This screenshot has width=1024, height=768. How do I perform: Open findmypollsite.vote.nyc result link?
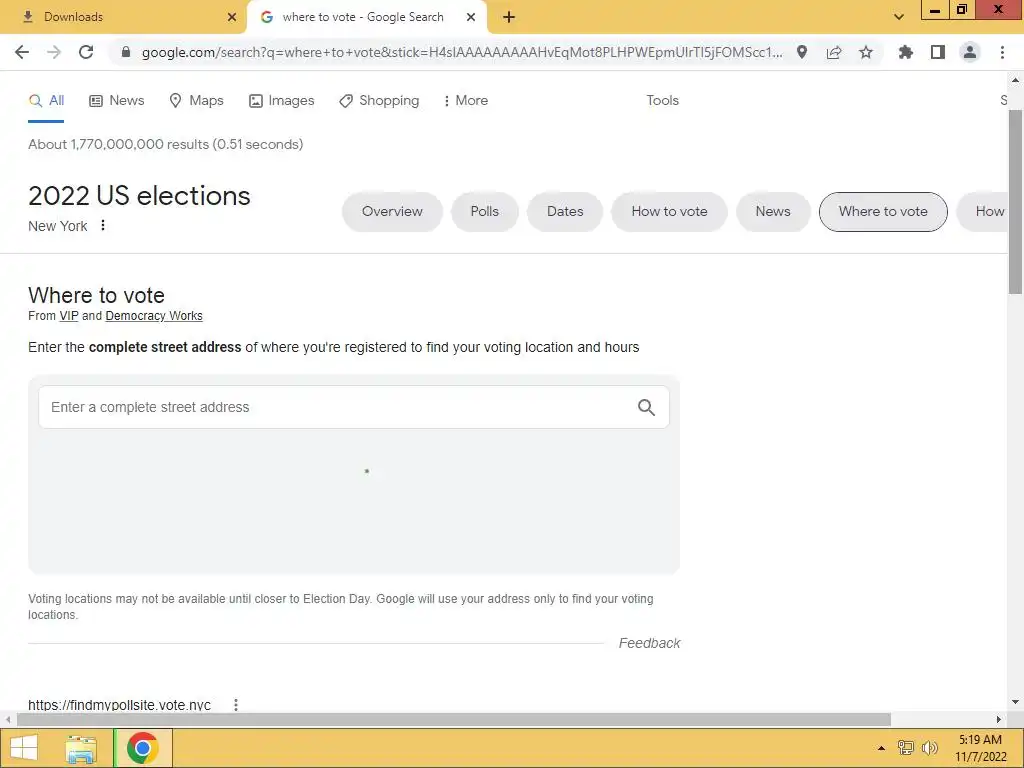pos(120,705)
